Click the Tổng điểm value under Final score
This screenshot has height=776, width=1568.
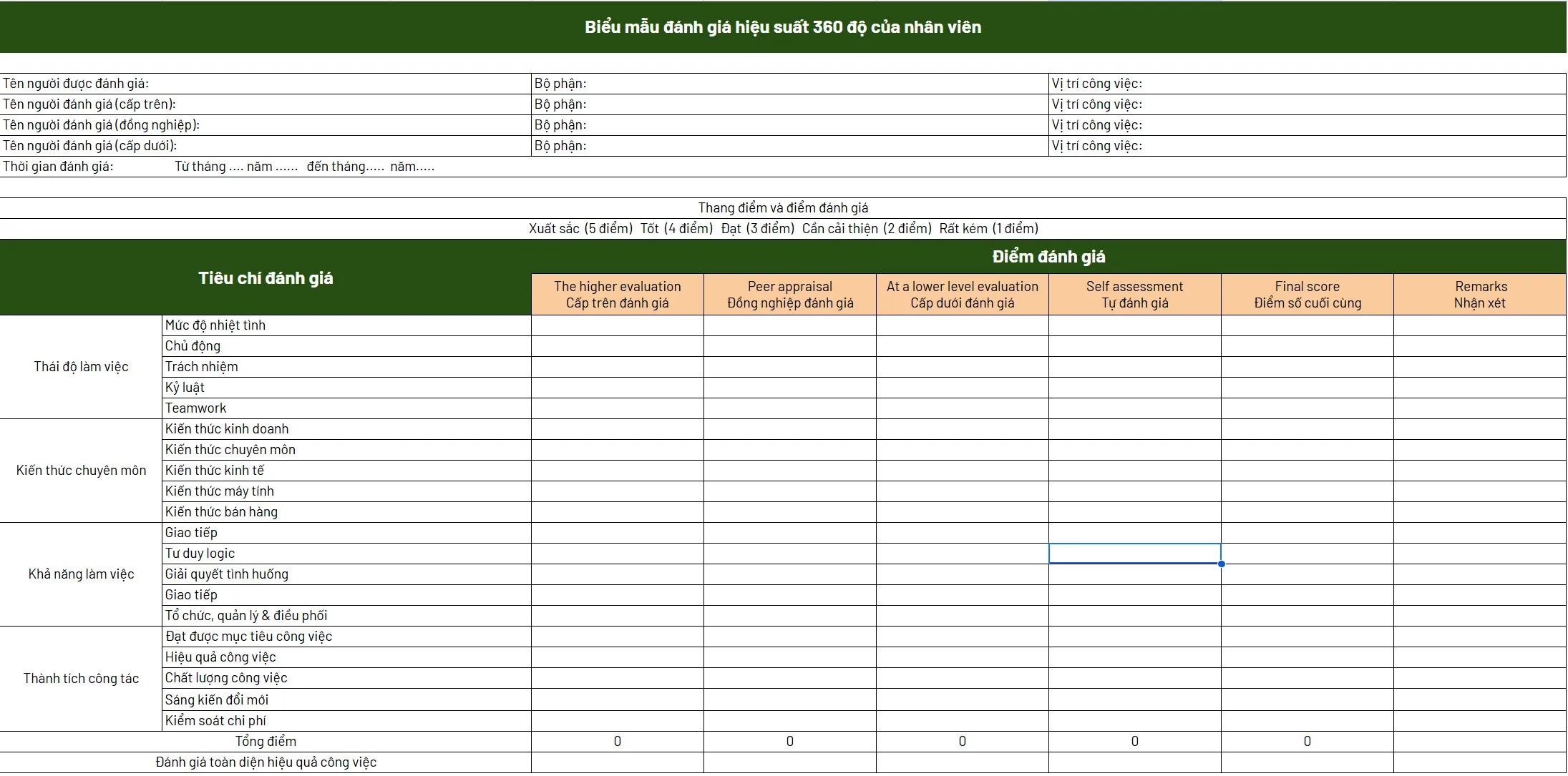(1308, 742)
